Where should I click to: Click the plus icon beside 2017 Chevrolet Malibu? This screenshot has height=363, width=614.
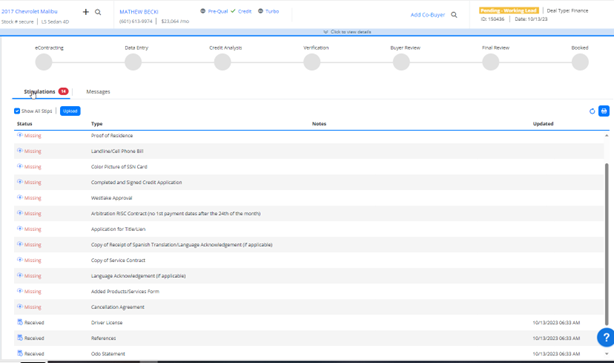pos(86,12)
